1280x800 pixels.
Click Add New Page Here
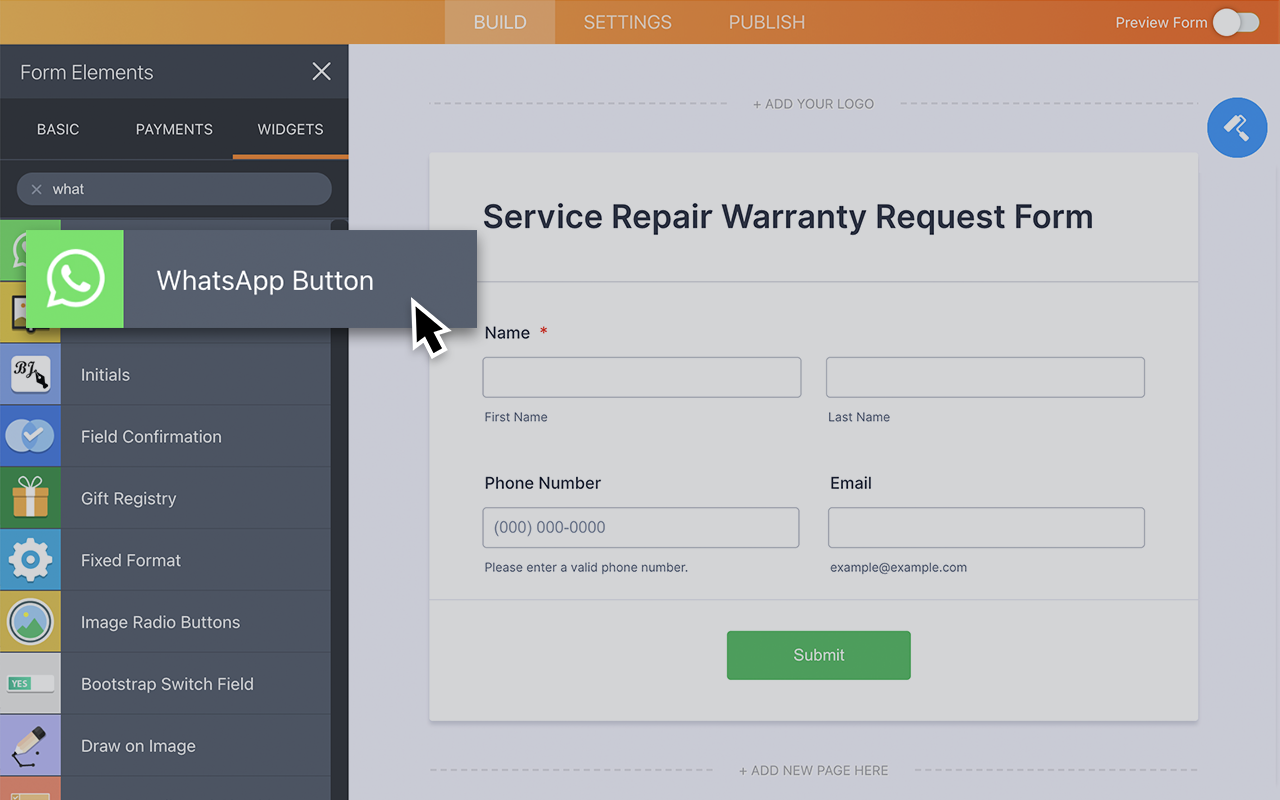(x=813, y=770)
